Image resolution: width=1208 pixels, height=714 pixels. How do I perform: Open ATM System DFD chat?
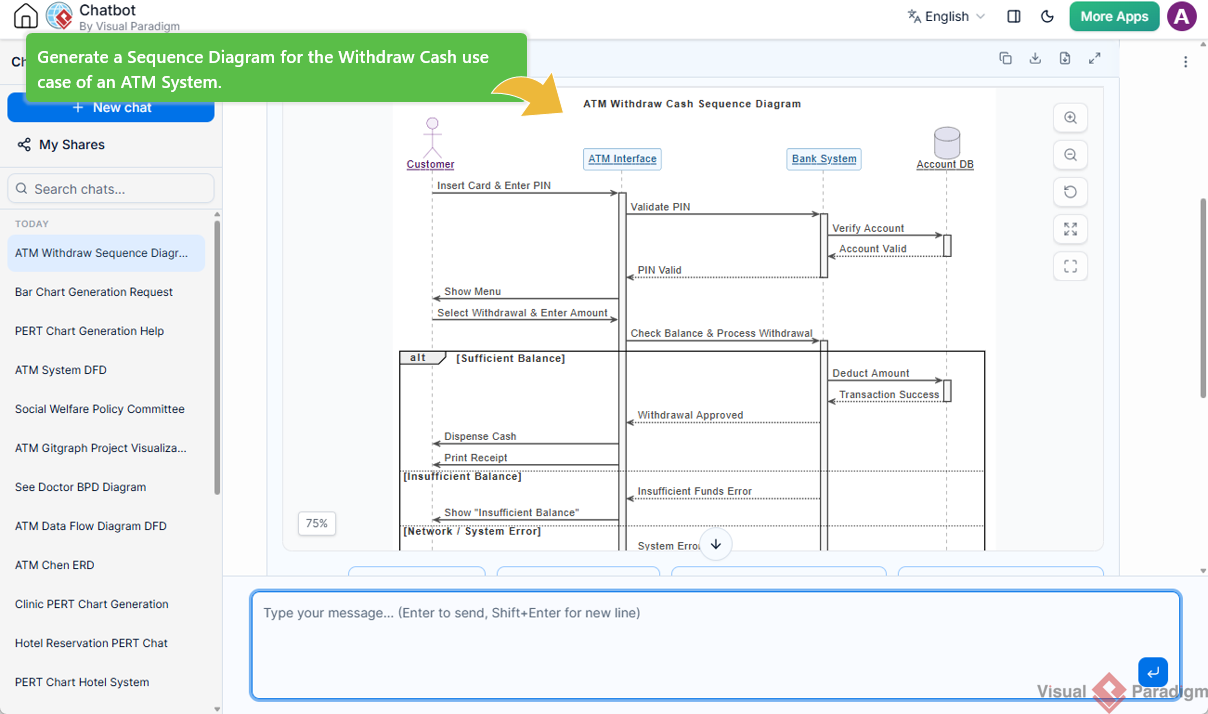click(x=106, y=370)
